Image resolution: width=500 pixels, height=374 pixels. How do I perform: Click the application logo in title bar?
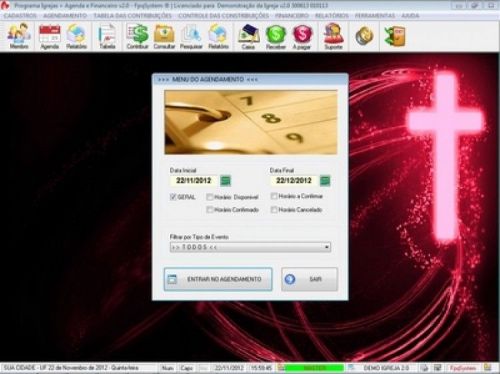[x=5, y=5]
